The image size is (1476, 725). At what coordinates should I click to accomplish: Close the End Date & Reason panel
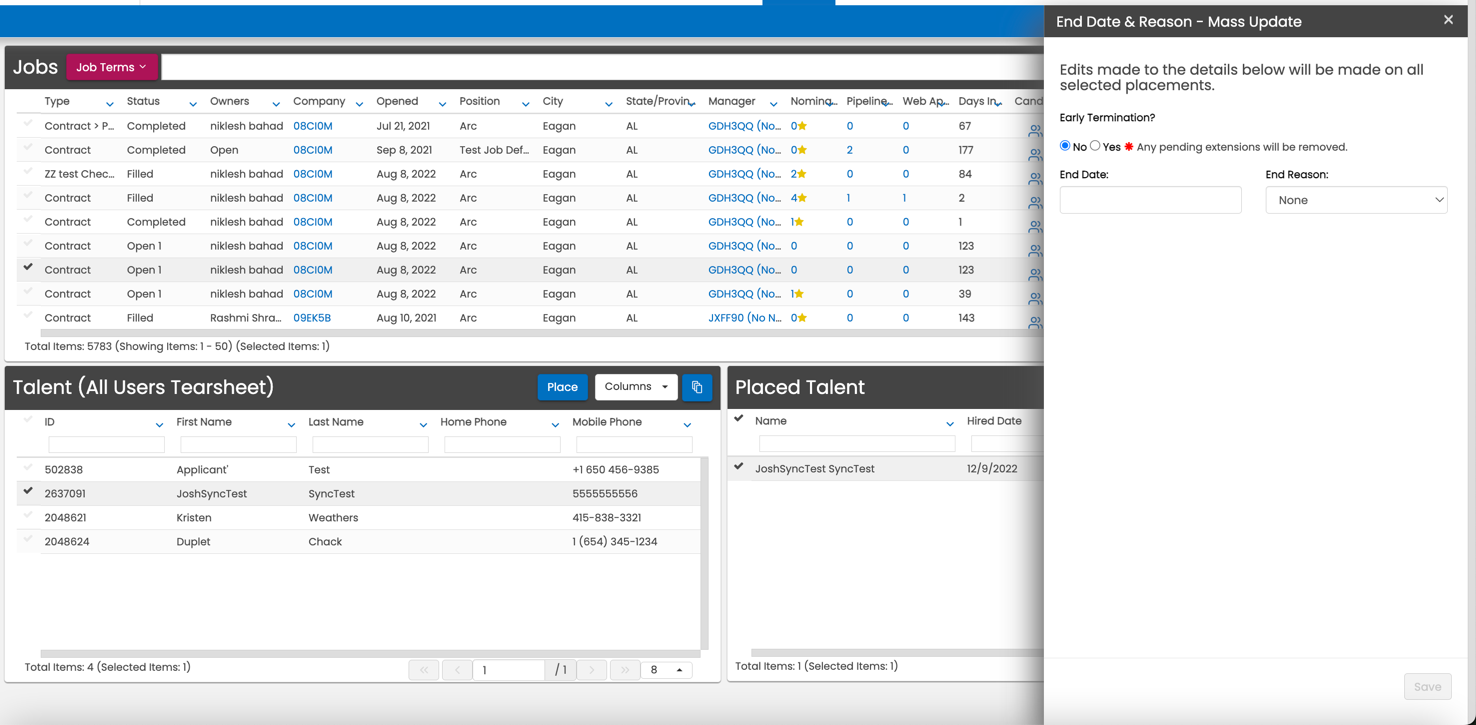1448,20
